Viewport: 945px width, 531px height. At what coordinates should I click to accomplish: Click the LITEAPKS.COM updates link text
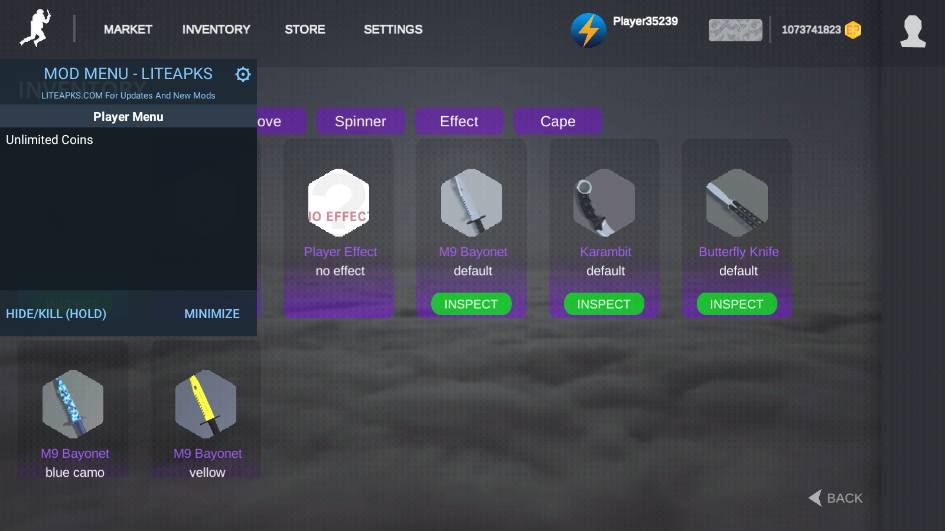click(128, 95)
